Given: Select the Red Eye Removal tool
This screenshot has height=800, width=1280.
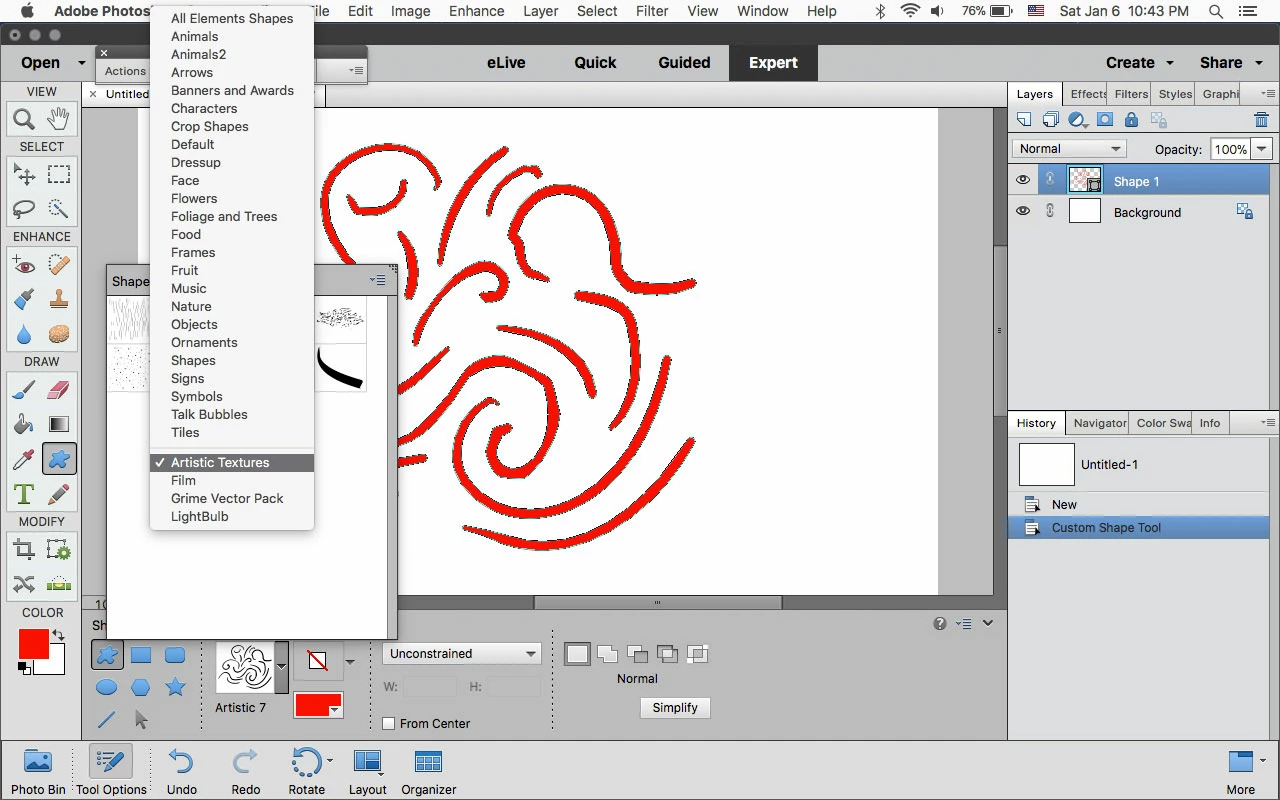Looking at the screenshot, I should (24, 265).
